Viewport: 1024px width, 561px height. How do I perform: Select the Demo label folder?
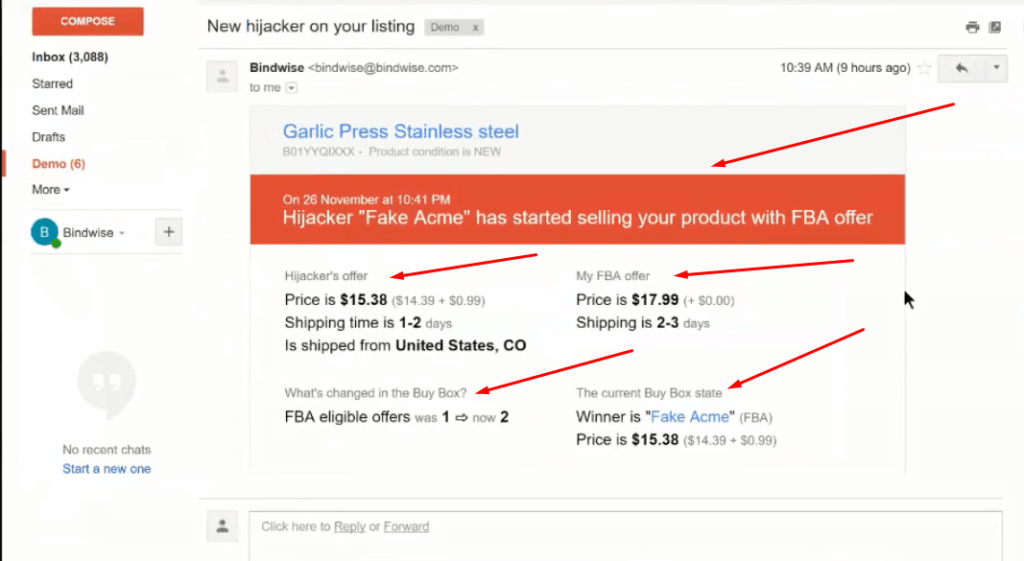[59, 164]
